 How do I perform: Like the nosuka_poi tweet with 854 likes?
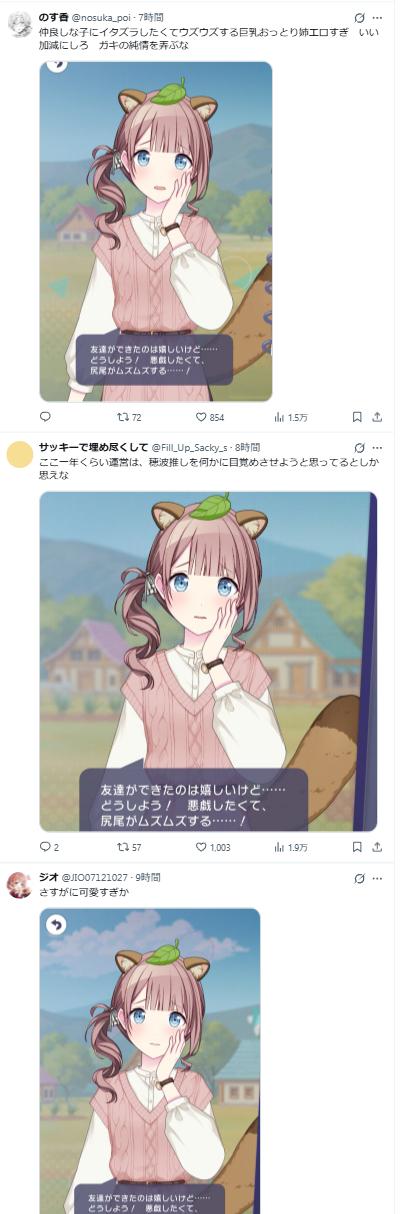point(209,417)
